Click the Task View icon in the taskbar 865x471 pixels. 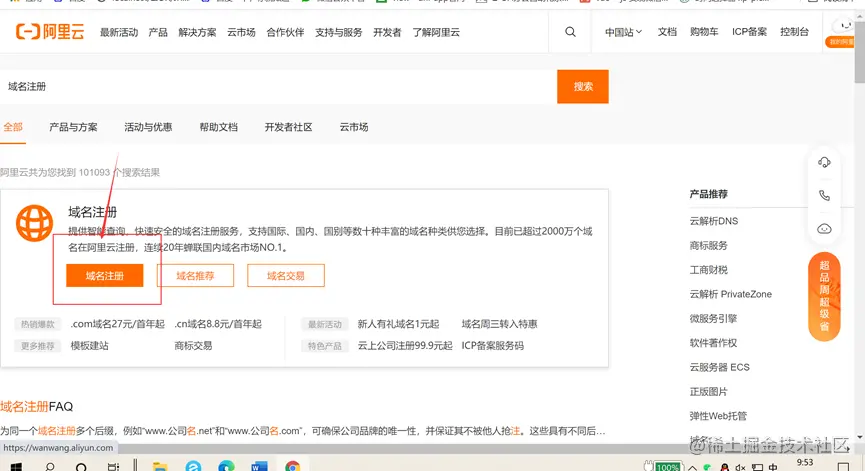click(x=114, y=467)
